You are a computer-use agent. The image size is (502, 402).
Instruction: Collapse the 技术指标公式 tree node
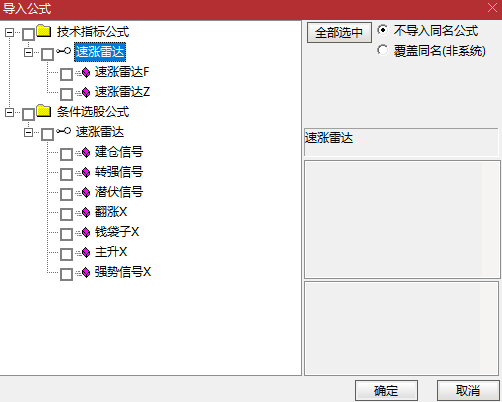(x=9, y=32)
